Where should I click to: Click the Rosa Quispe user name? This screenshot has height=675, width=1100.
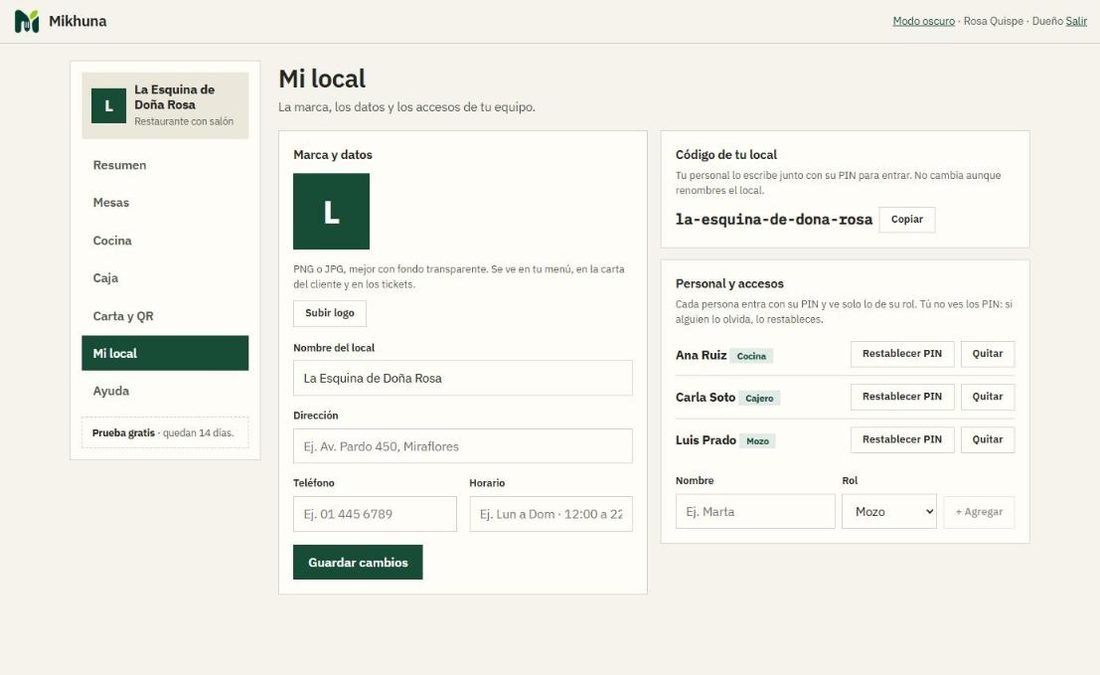[993, 21]
